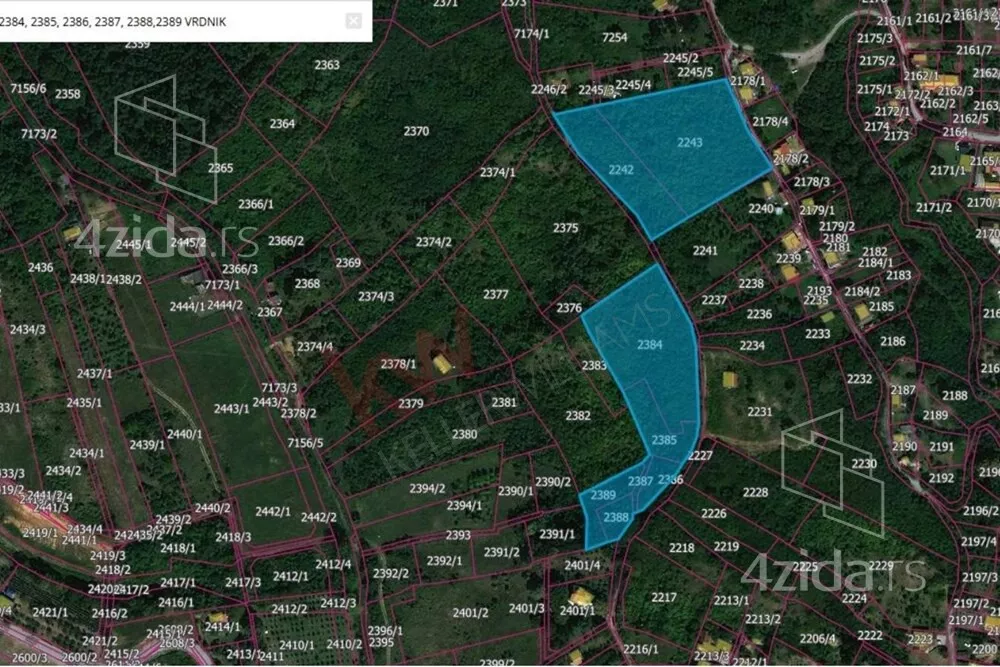Select parcel 2241 beside the blue area

[x=705, y=251]
